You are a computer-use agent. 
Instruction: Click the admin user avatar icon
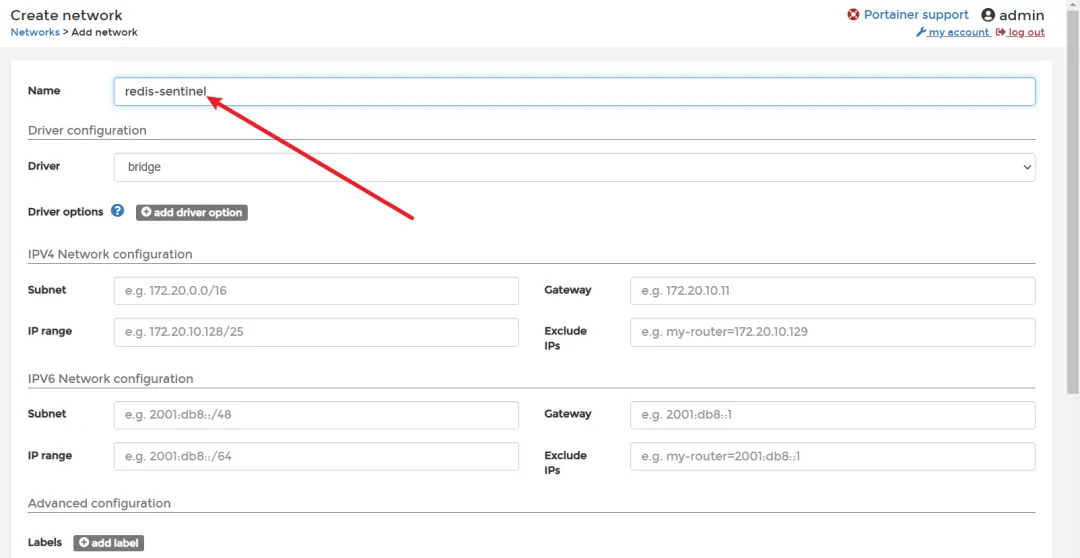[988, 15]
